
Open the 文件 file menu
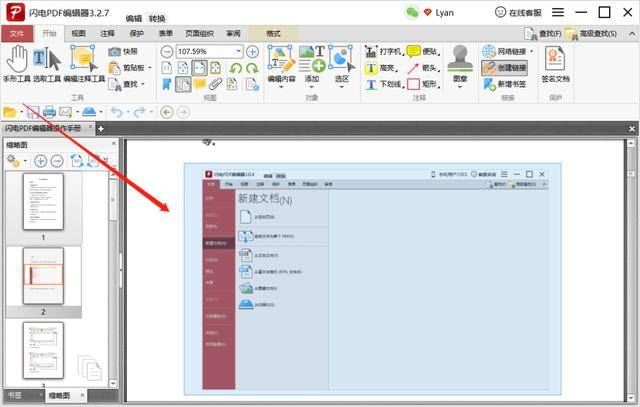tap(16, 33)
